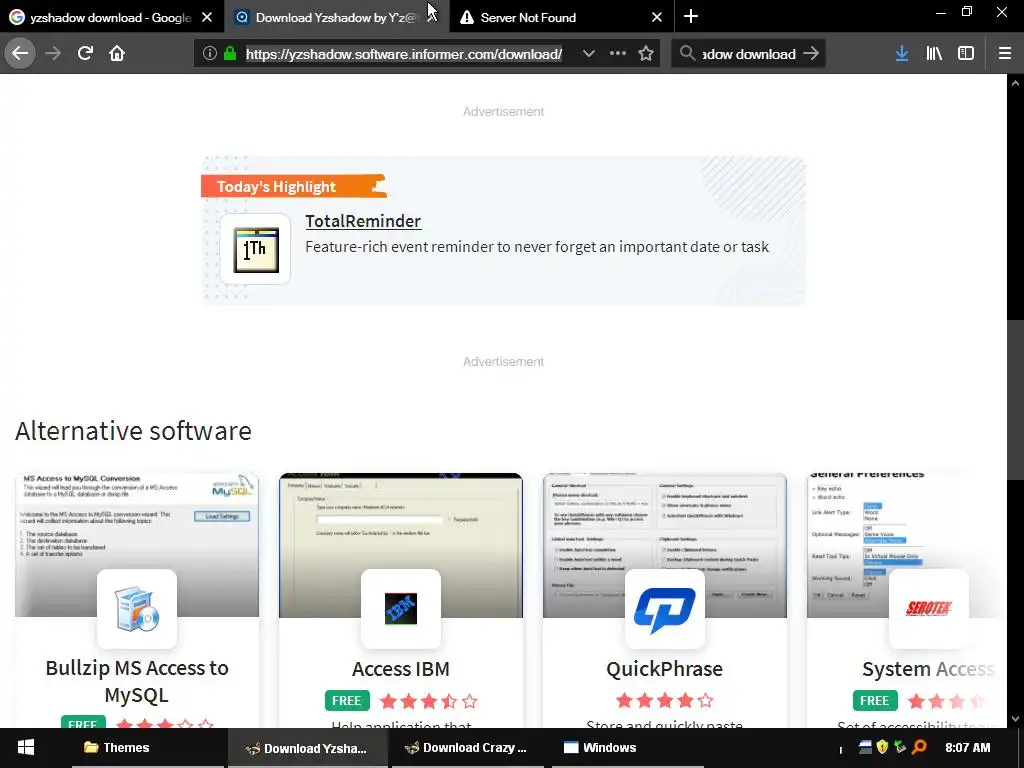Submit search with the arrow button
1024x768 pixels.
click(811, 54)
